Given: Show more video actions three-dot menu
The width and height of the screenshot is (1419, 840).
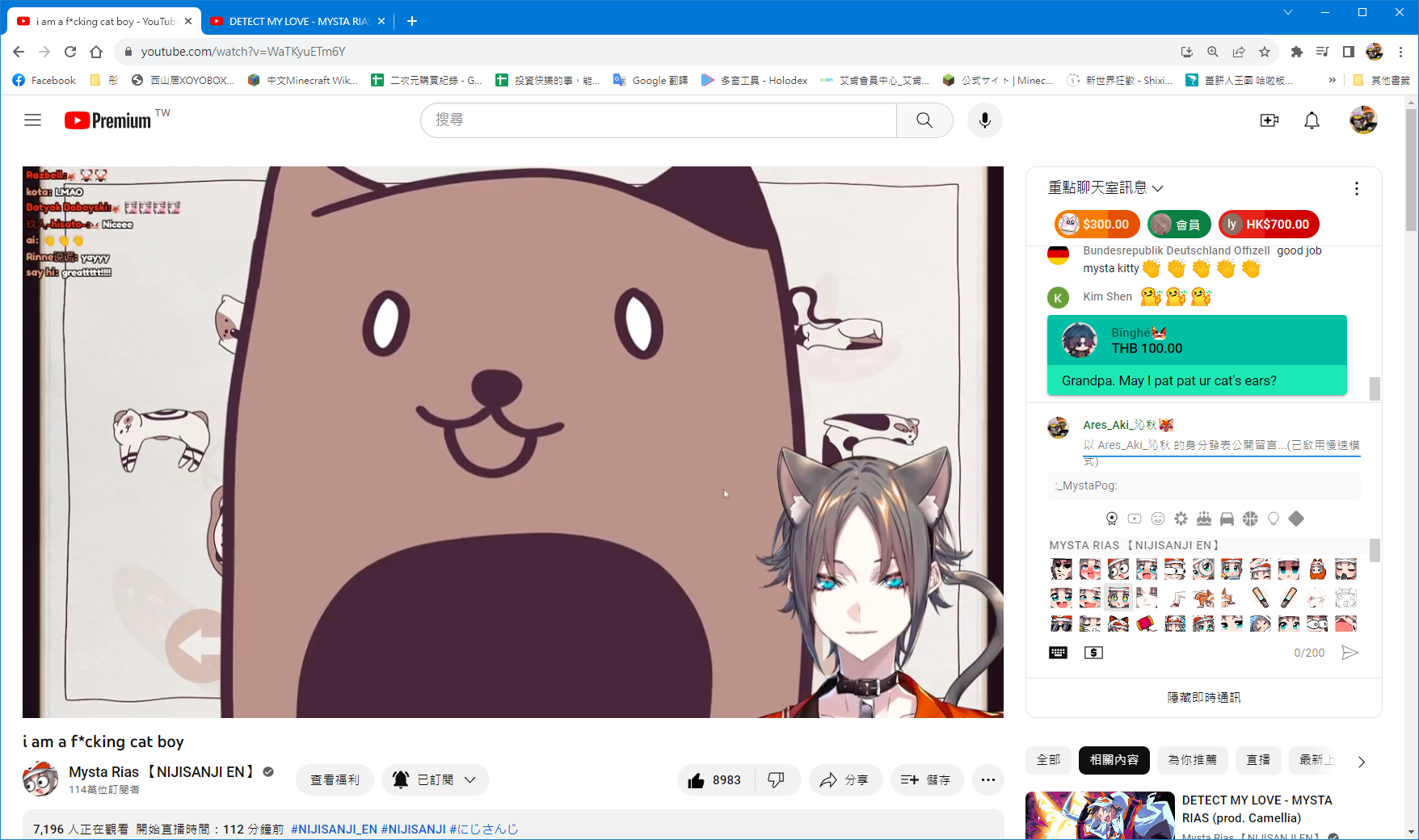Looking at the screenshot, I should tap(987, 779).
